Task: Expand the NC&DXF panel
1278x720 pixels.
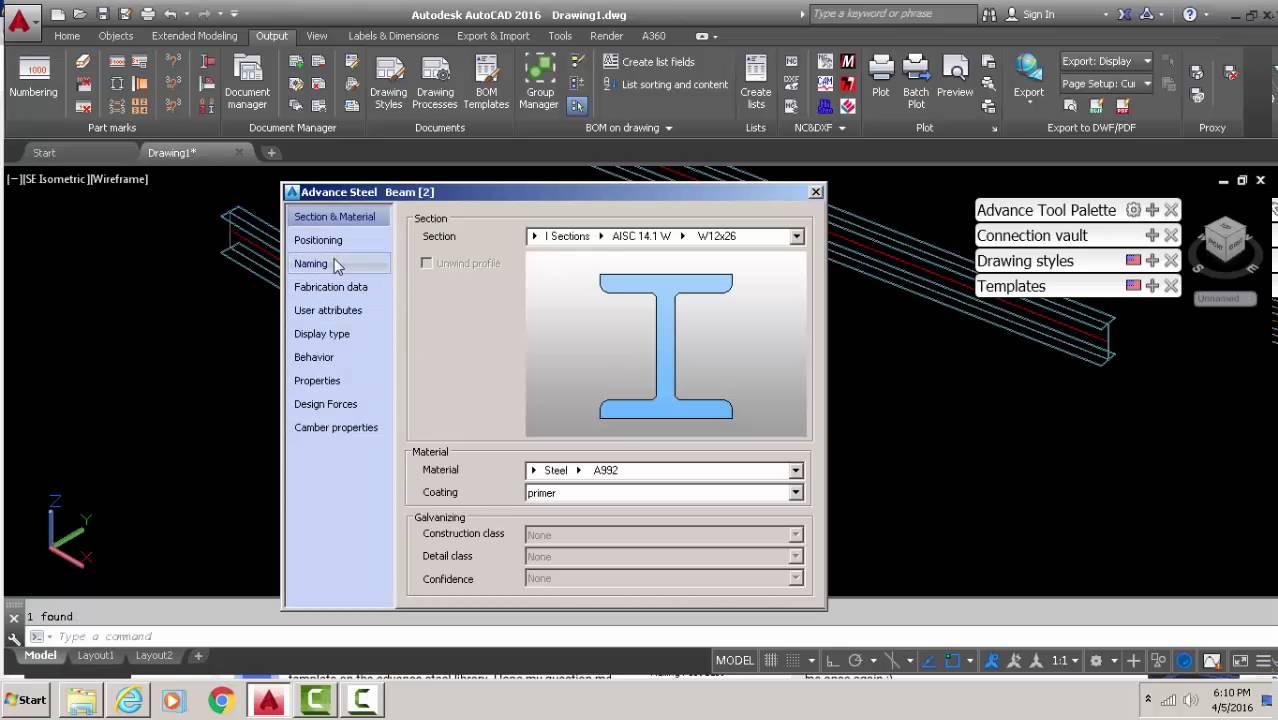Action: (x=820, y=128)
